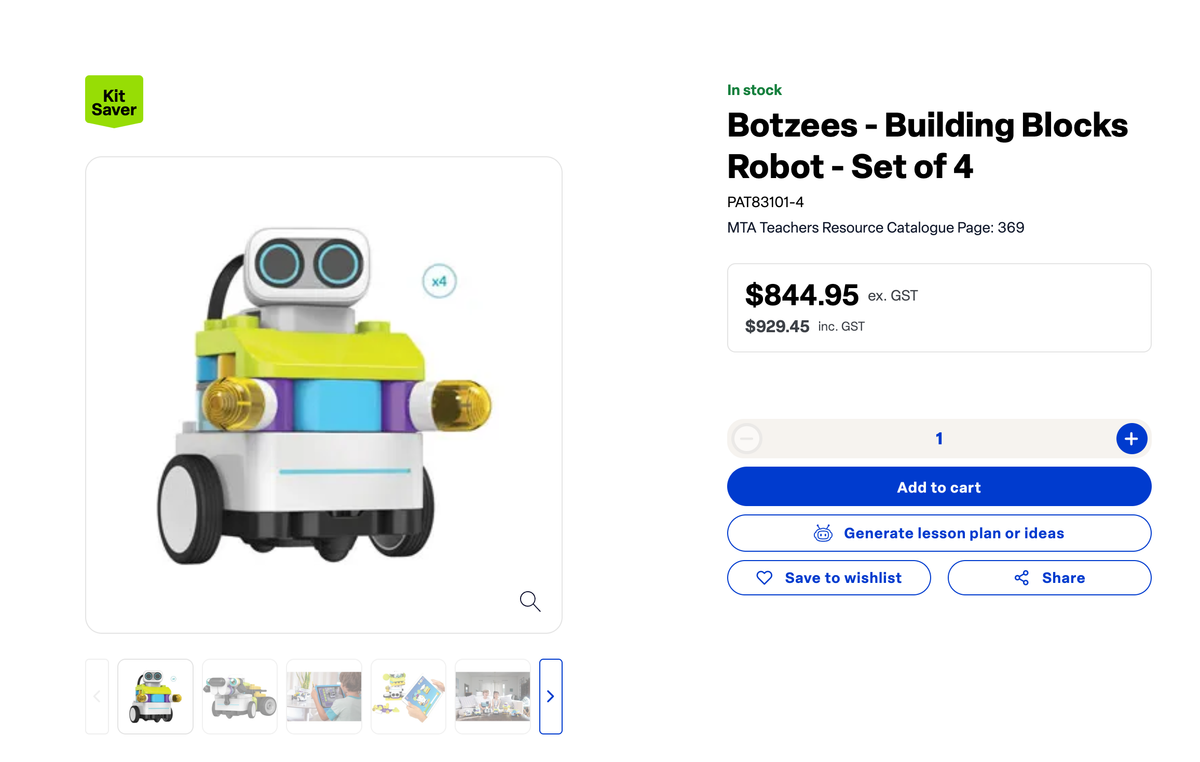Click Generate lesson plan or ideas

953,533
